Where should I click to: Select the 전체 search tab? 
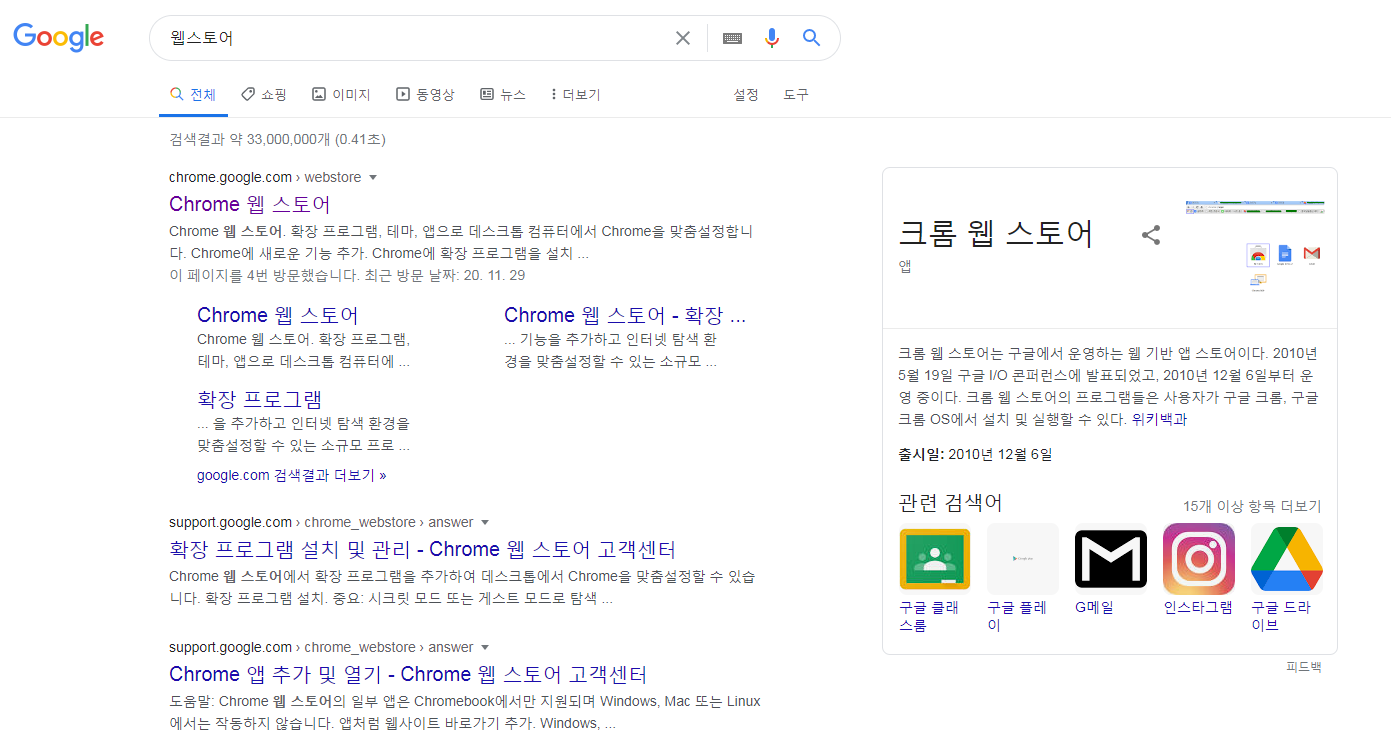pyautogui.click(x=193, y=95)
